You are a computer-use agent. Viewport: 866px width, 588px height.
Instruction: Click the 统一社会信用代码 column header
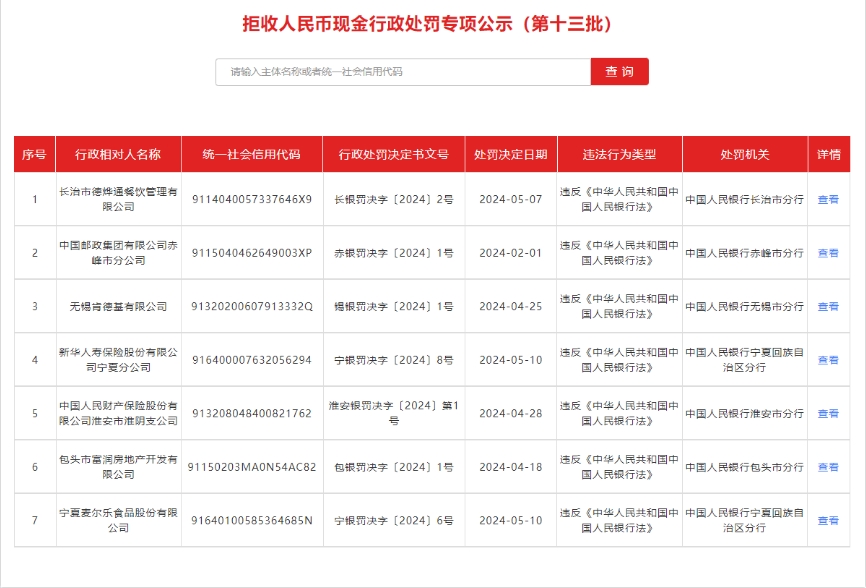point(252,155)
